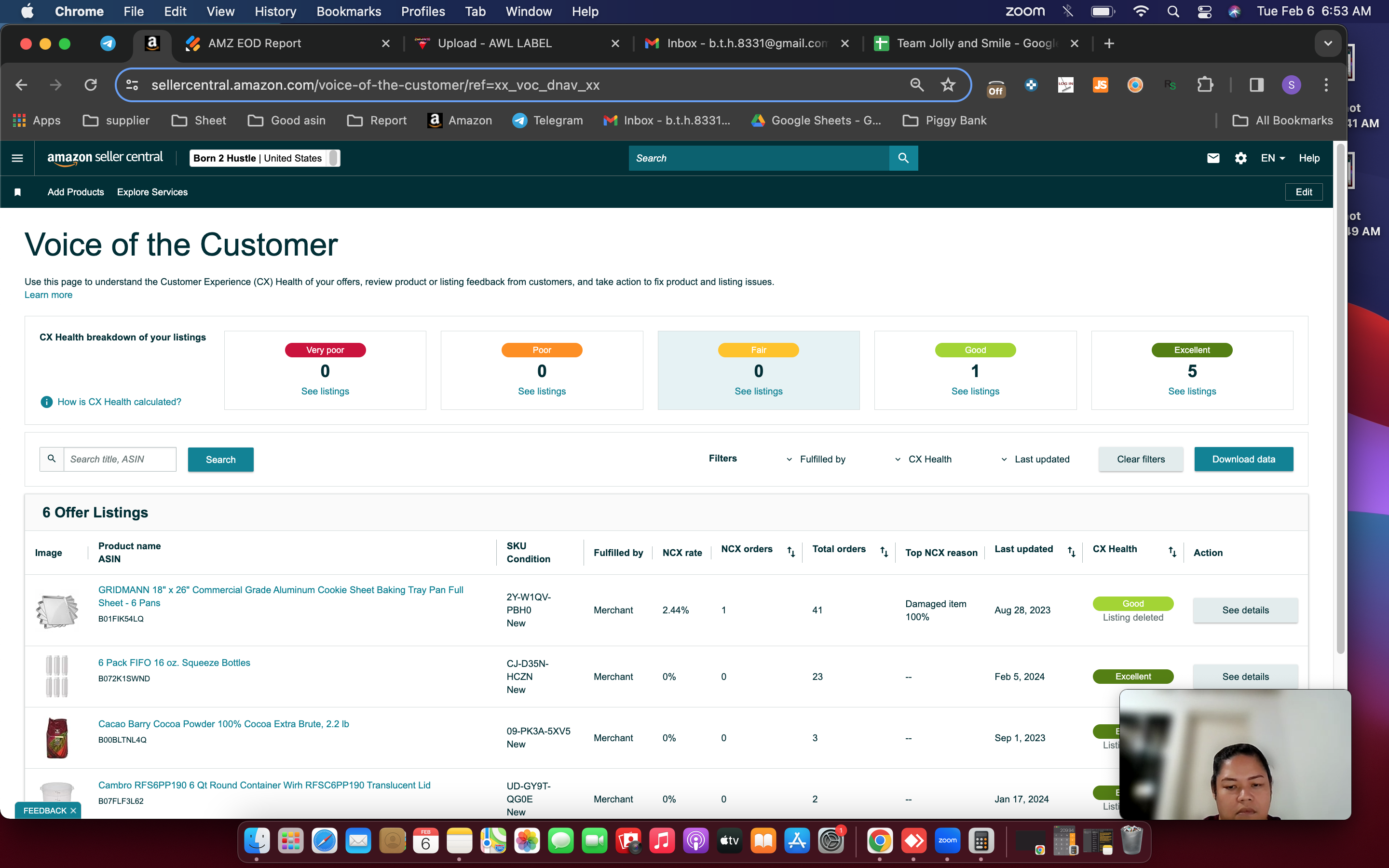
Task: Click the bookmark flag icon in navigation bar
Action: tap(18, 192)
